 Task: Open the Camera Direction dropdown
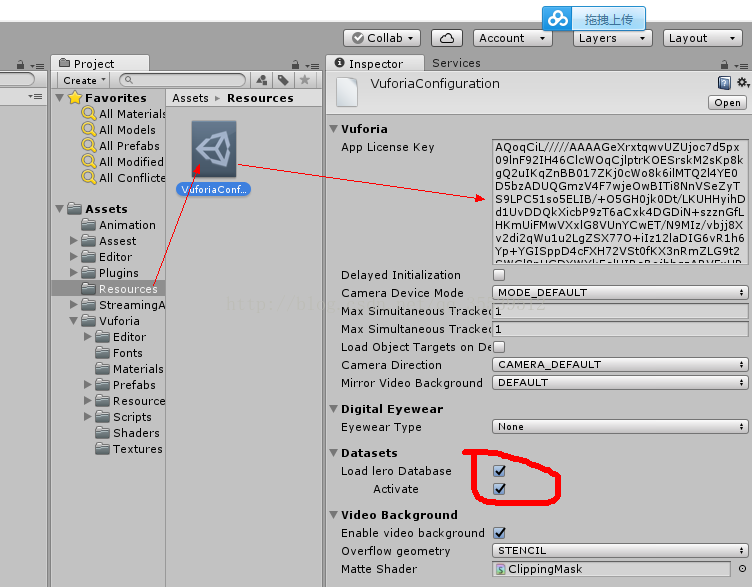pos(620,364)
